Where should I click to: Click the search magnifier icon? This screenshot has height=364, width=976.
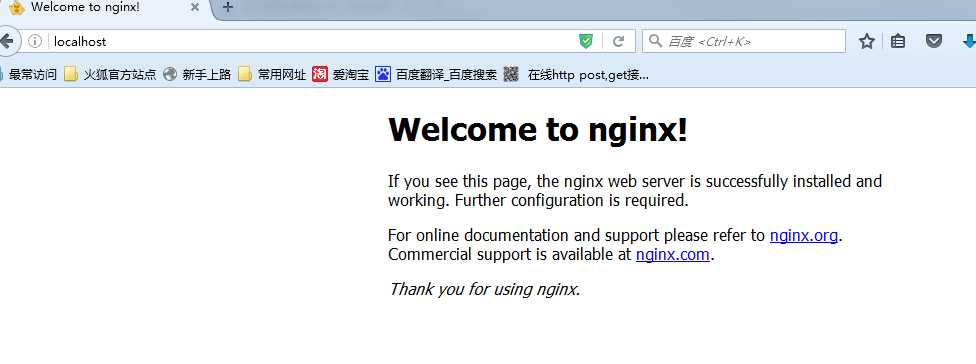tap(655, 41)
